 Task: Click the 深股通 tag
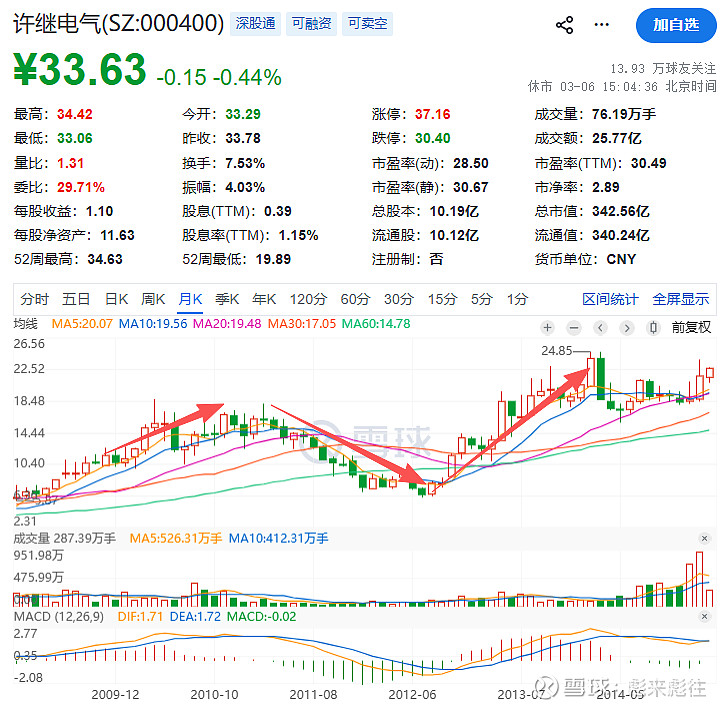coord(255,24)
